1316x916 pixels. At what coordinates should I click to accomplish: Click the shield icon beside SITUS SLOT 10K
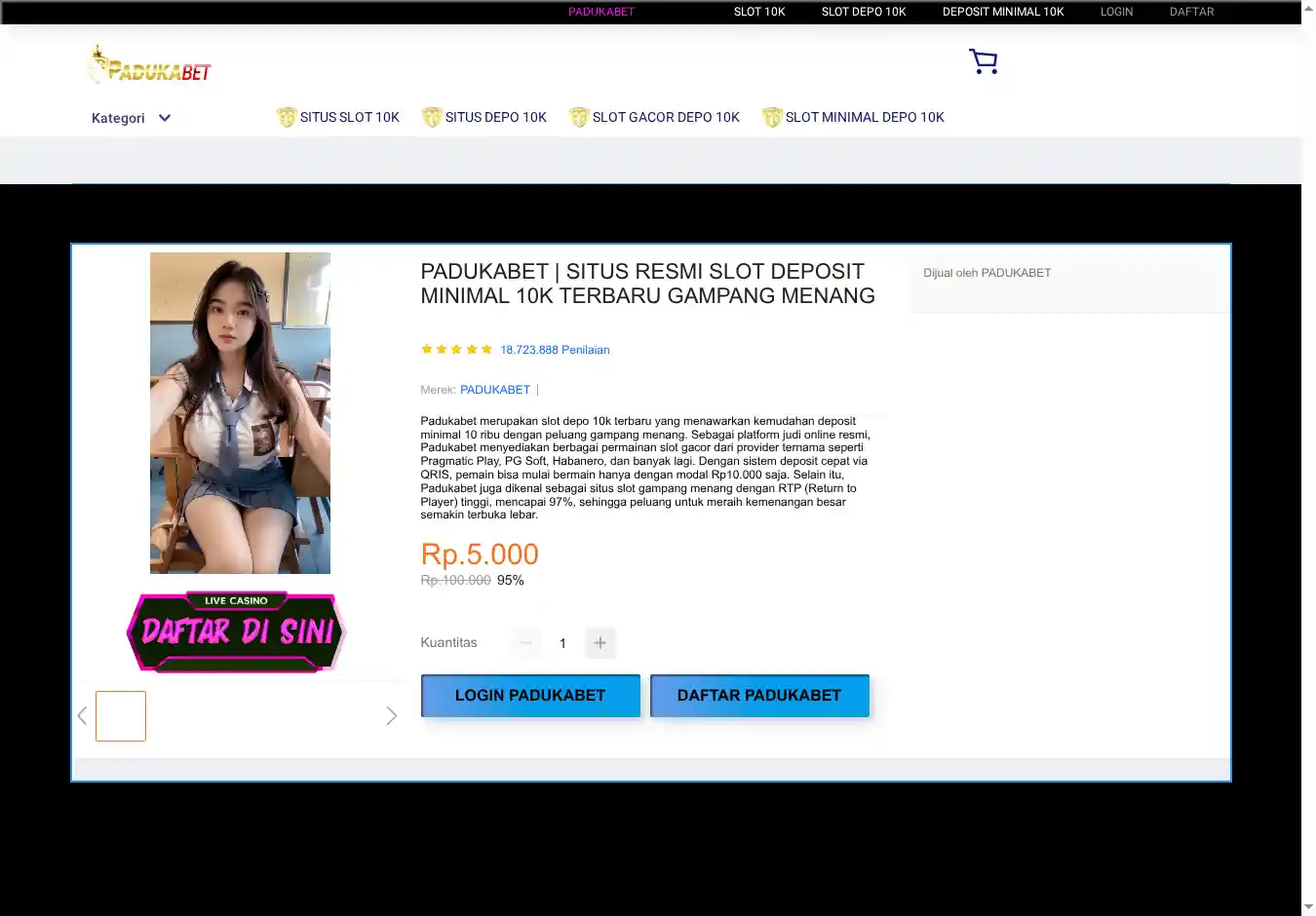[287, 118]
